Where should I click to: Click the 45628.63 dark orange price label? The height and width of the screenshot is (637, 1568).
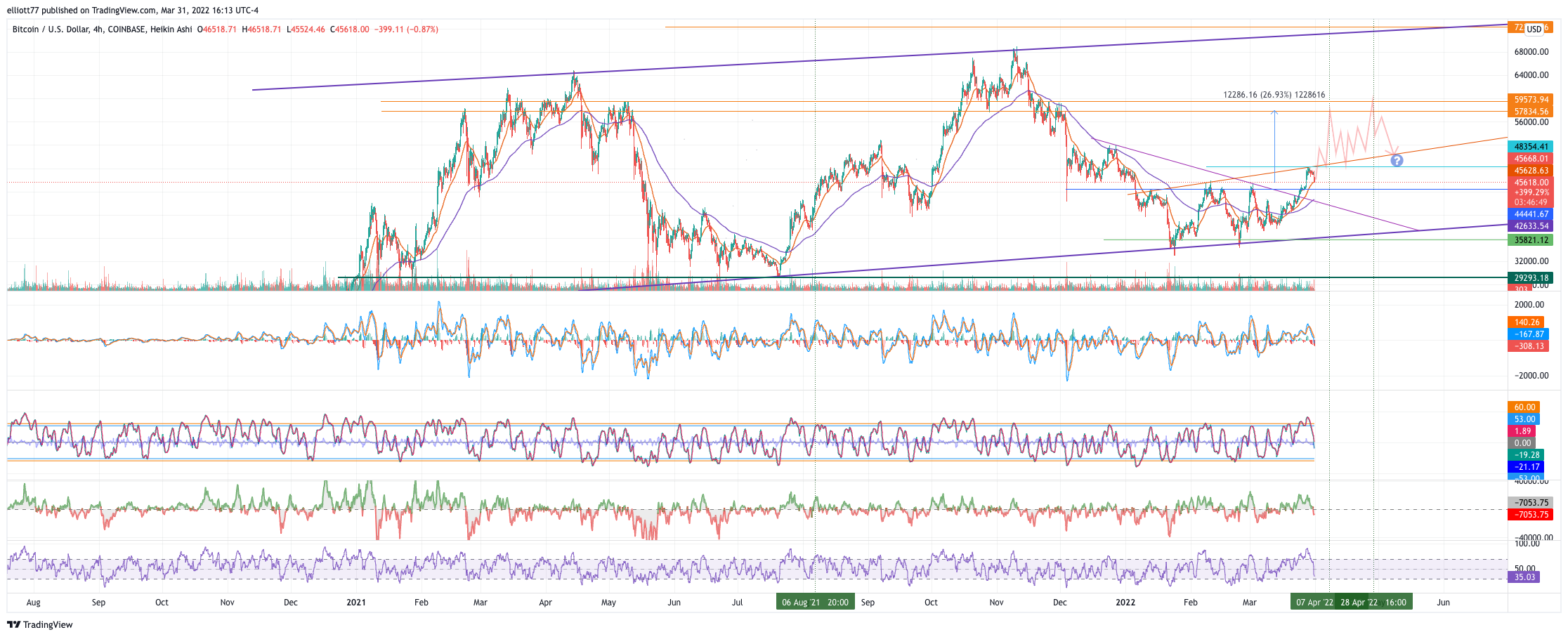coord(1531,171)
